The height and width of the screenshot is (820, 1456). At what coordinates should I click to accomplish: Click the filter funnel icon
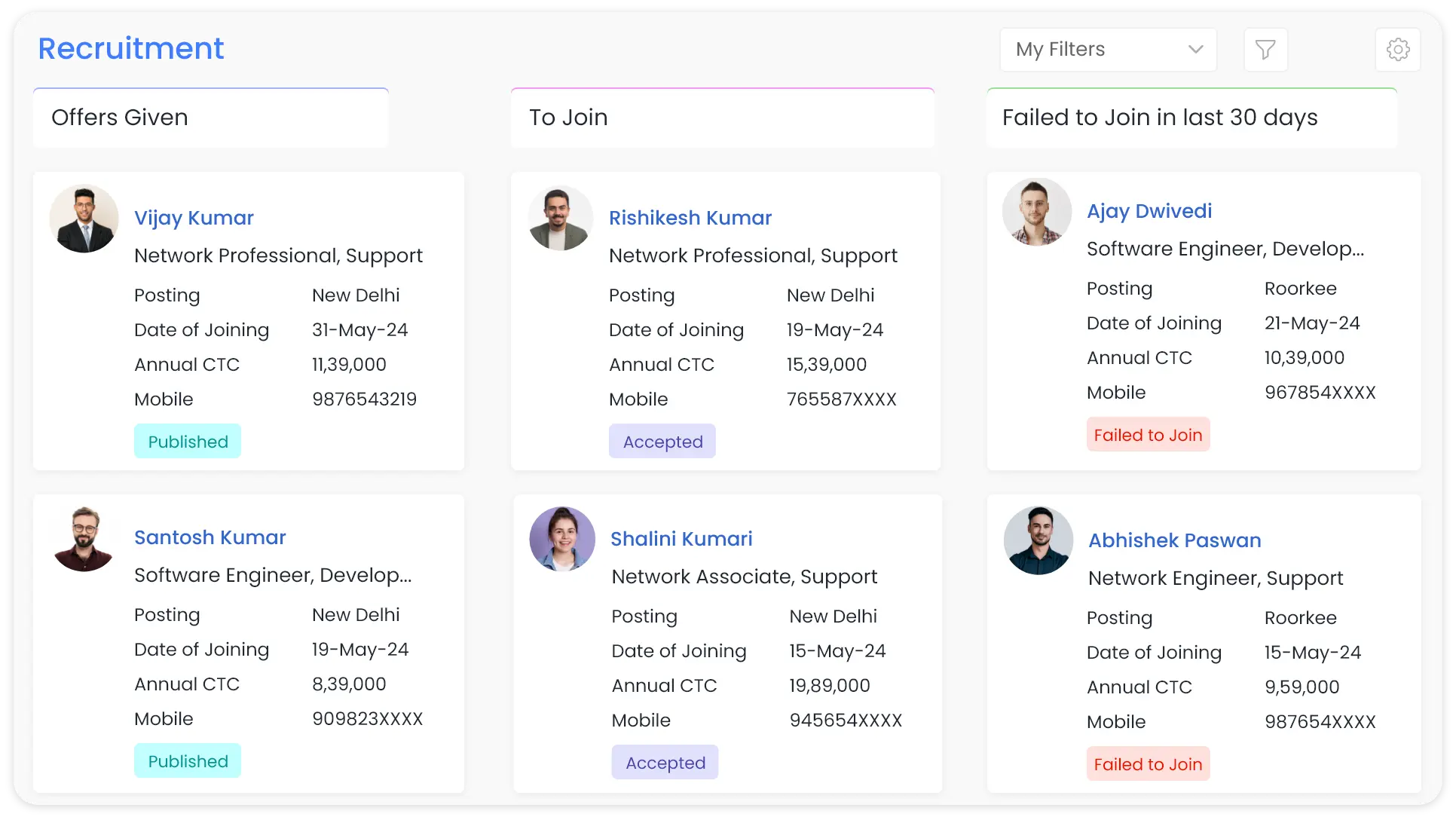pos(1265,50)
